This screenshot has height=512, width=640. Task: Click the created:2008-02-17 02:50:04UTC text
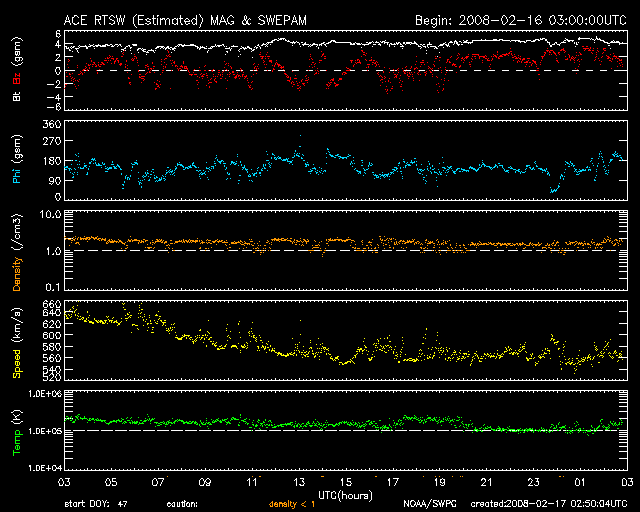(549, 504)
